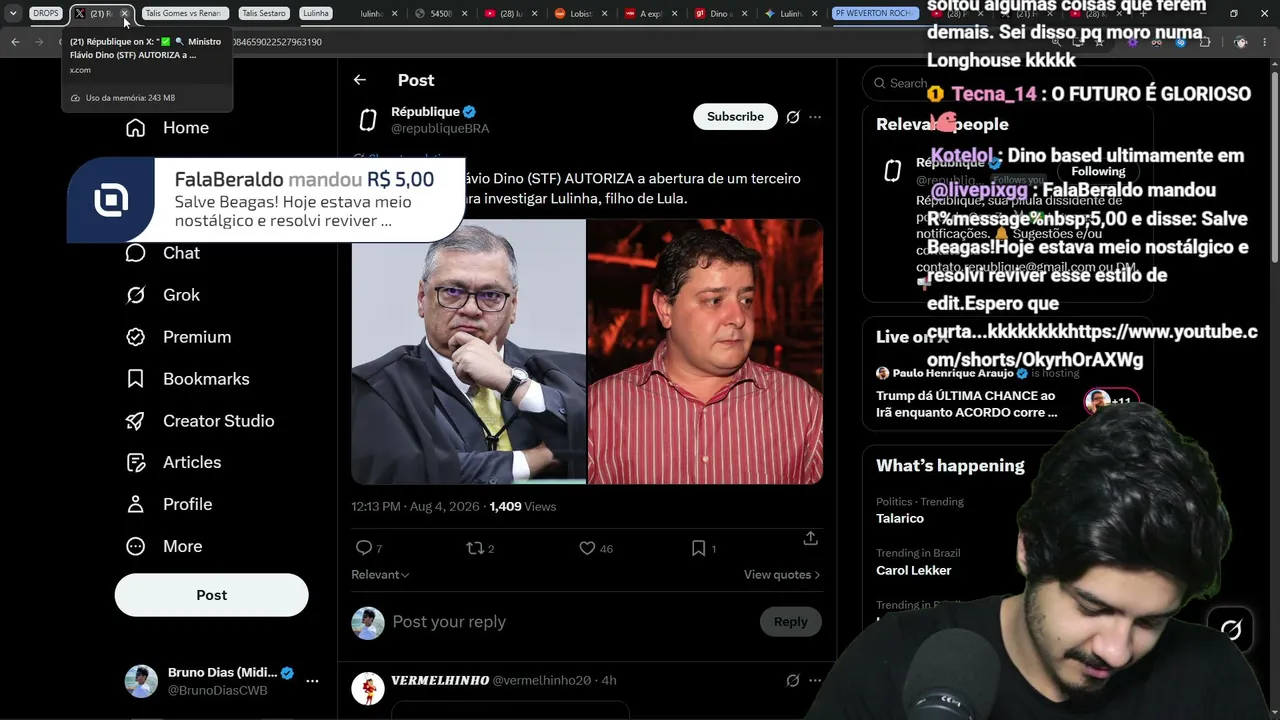Switch to the Talis Gomes vs Renan tab
This screenshot has width=1280, height=720.
coord(184,13)
